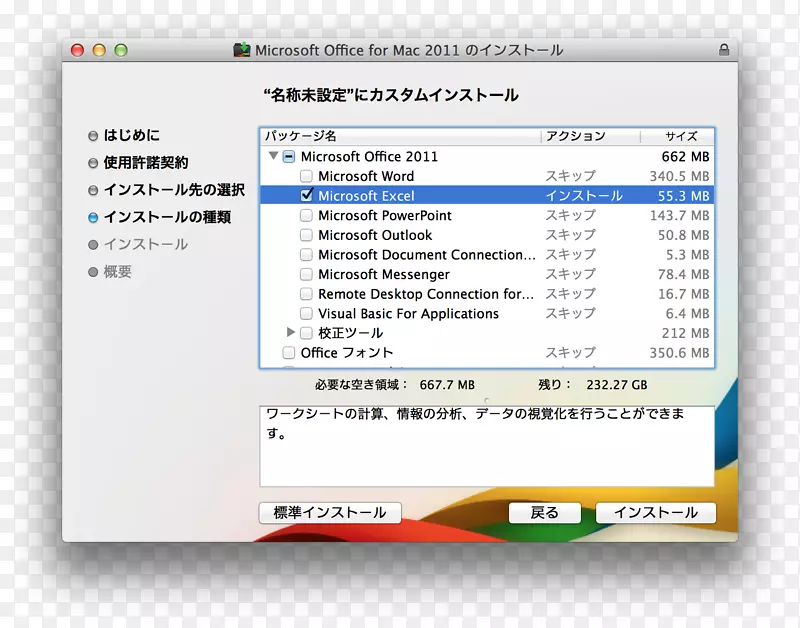Check the Office フォント package
This screenshot has height=628, width=800.
click(289, 352)
